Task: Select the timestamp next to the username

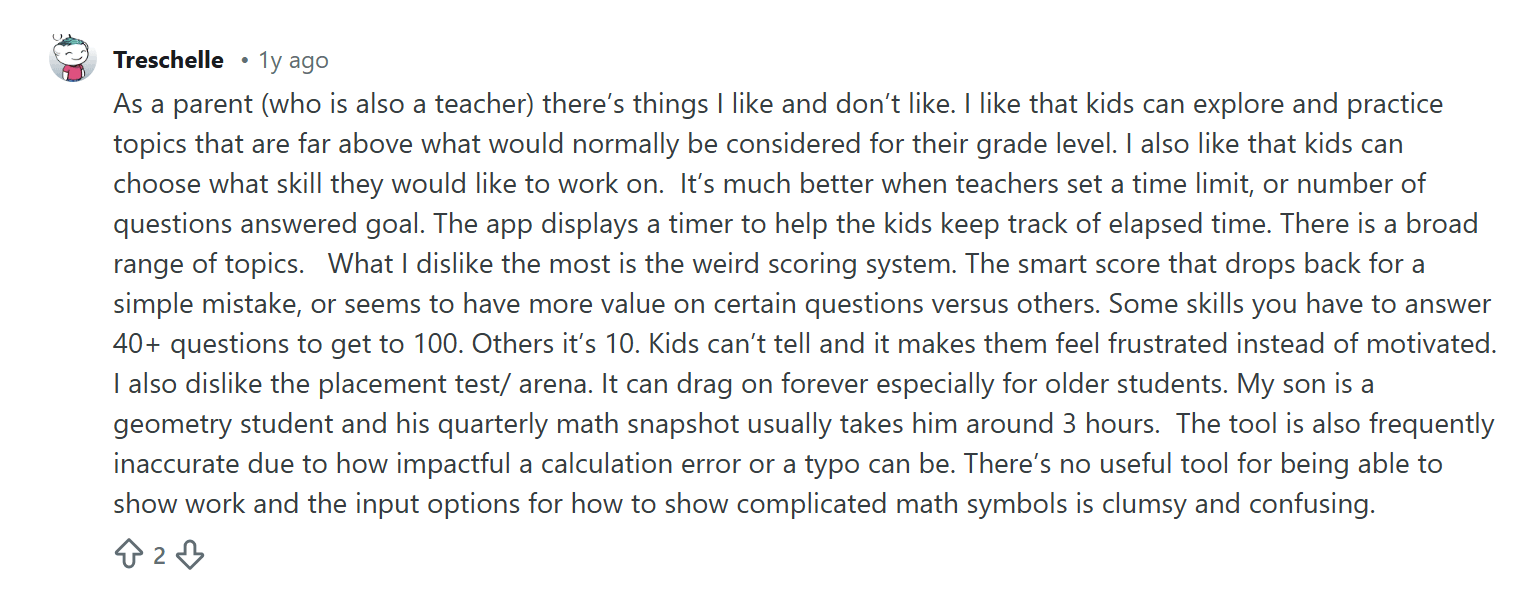Action: tap(294, 60)
